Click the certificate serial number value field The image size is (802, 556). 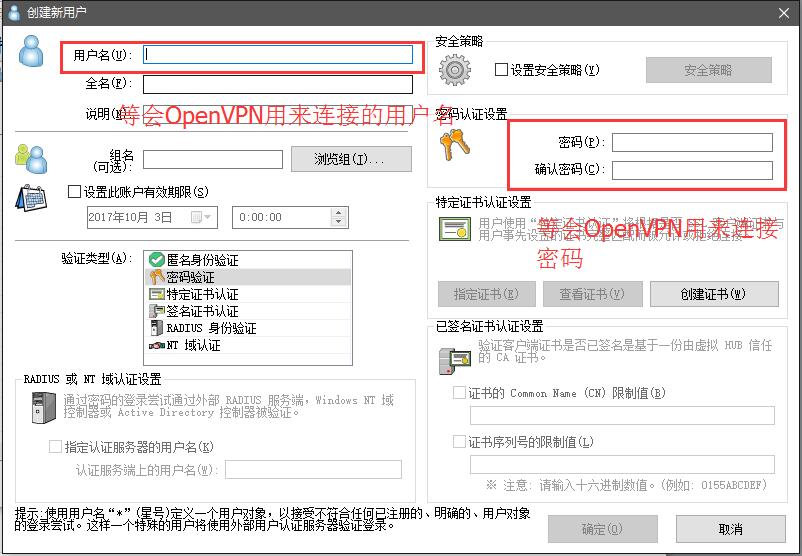point(622,464)
